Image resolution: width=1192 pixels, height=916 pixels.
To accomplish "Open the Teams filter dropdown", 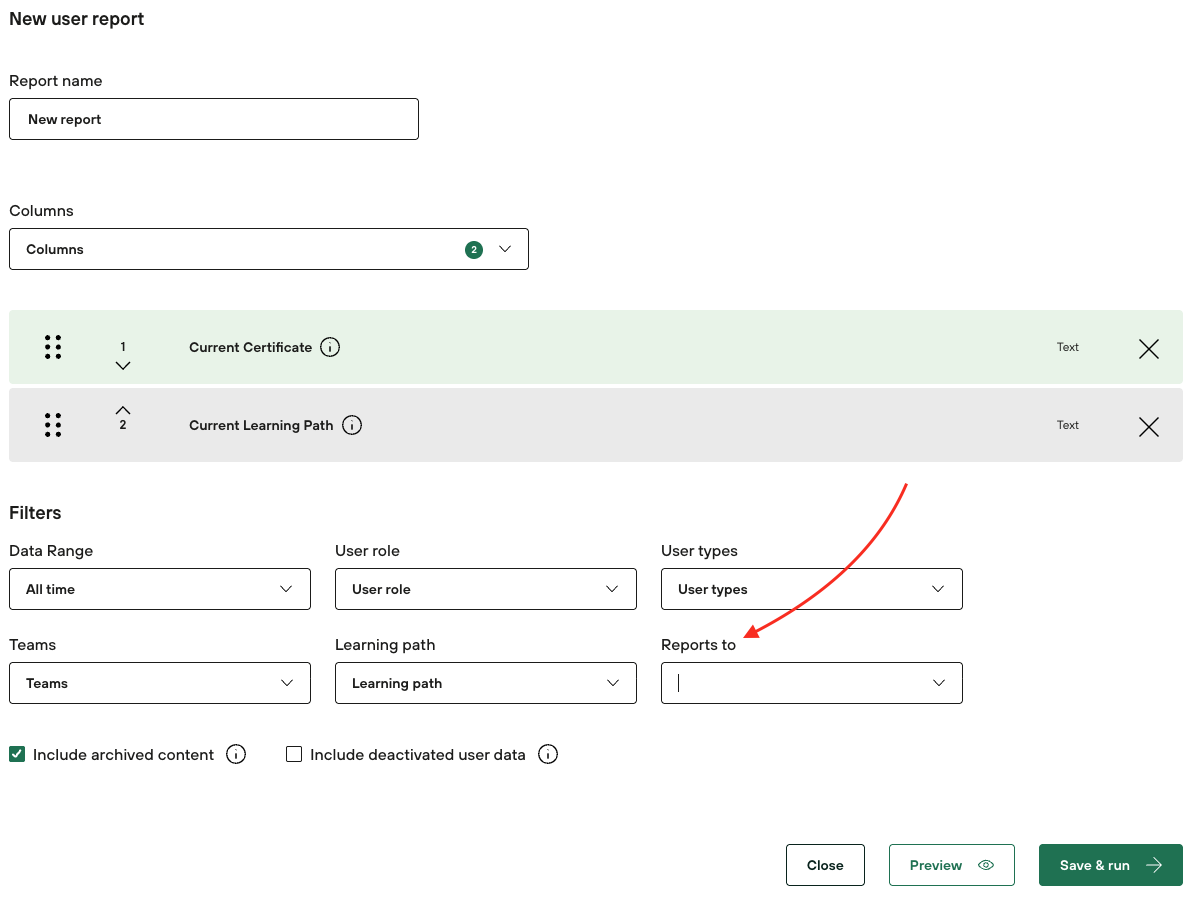I will [x=160, y=683].
